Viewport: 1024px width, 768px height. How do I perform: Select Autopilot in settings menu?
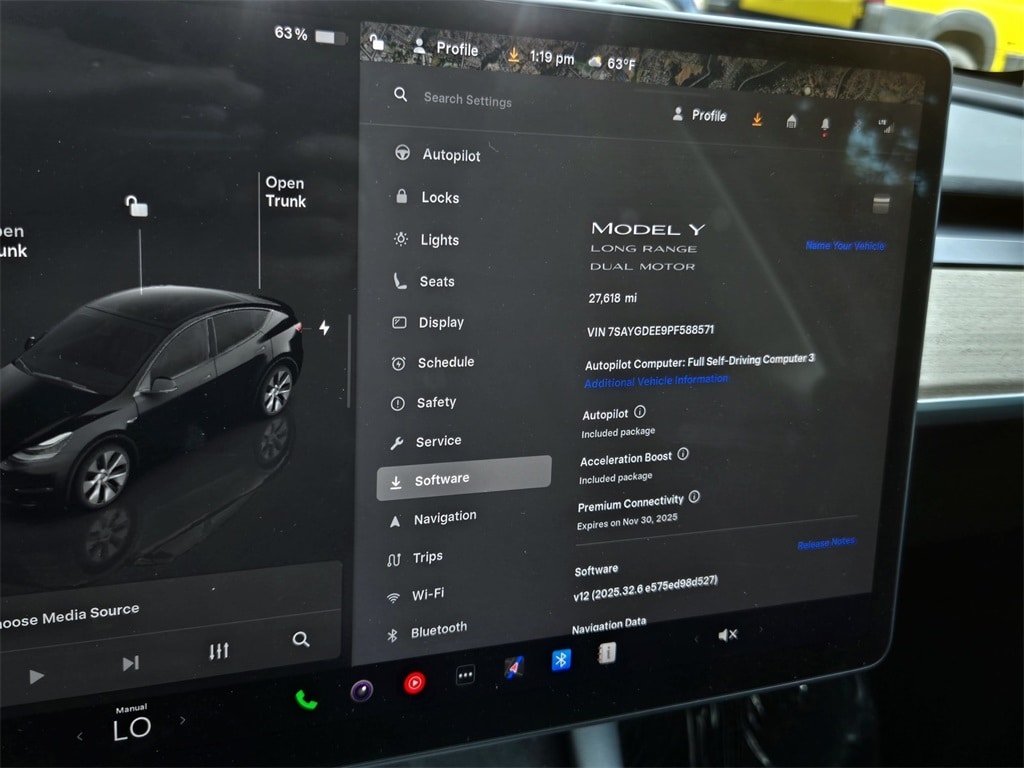[x=450, y=155]
